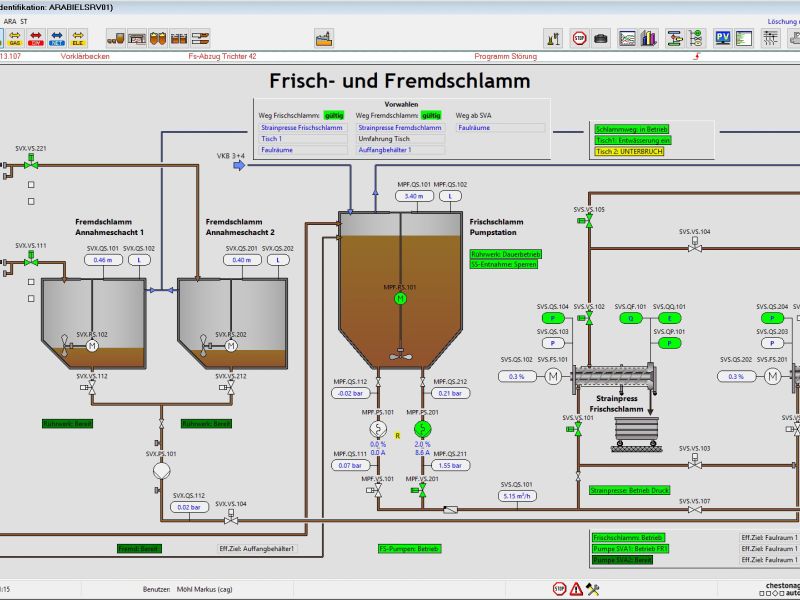
Task: Open the trend chart toolbar icon
Action: coord(628,38)
